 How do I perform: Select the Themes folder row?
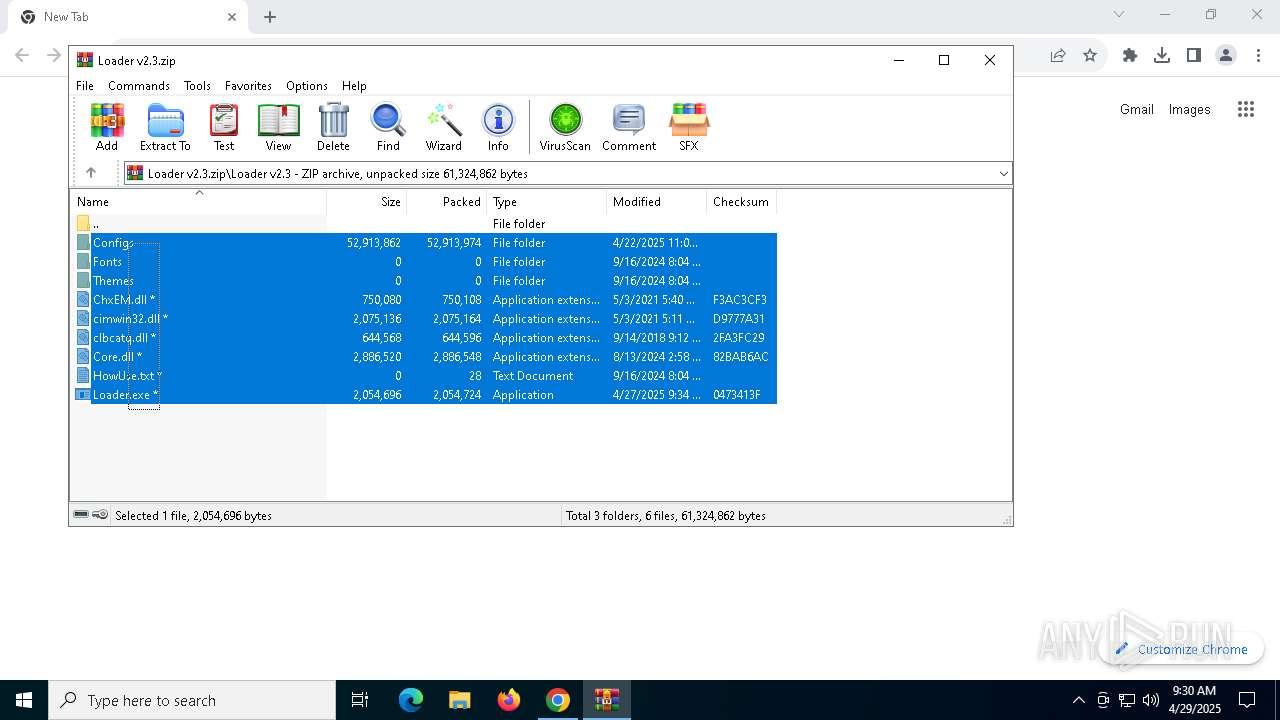[424, 281]
